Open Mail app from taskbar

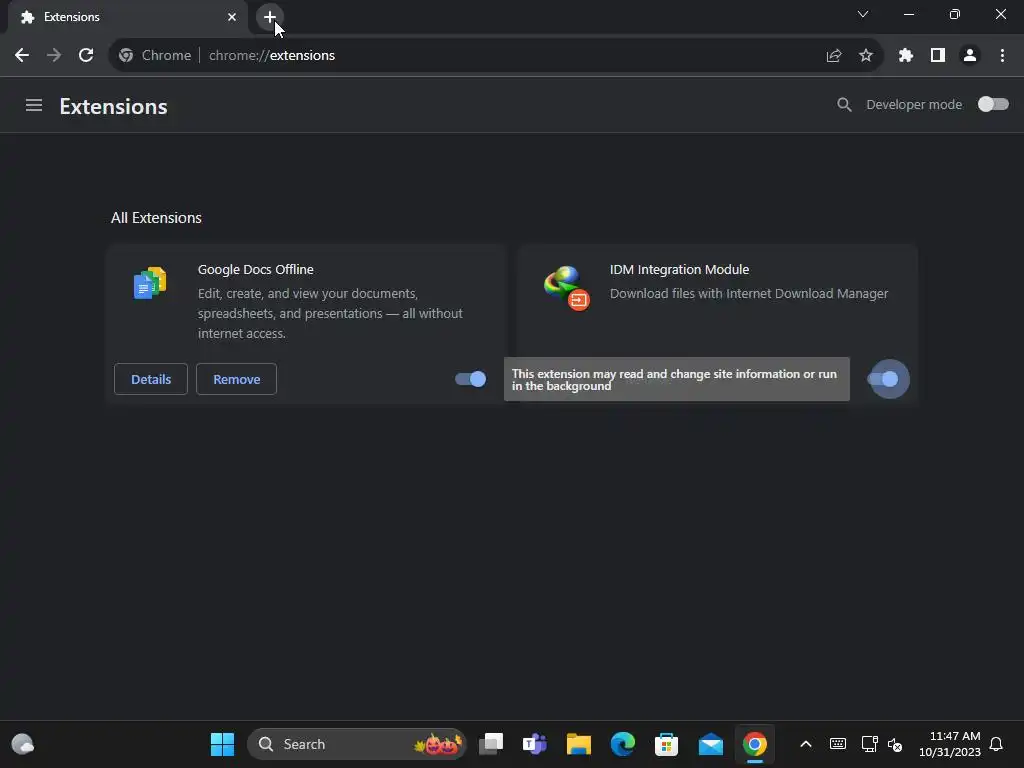(x=711, y=744)
